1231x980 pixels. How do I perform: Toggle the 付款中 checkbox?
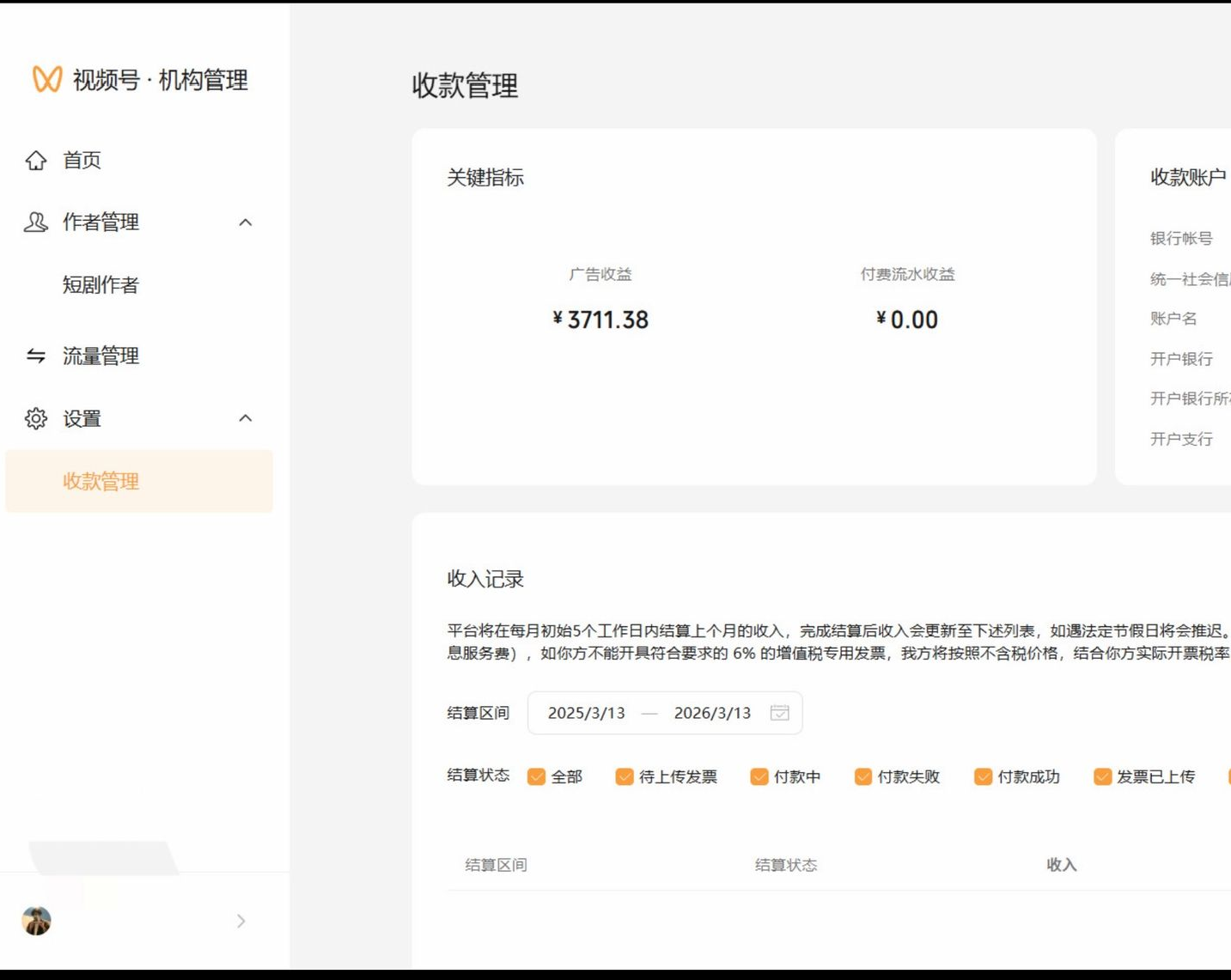759,776
